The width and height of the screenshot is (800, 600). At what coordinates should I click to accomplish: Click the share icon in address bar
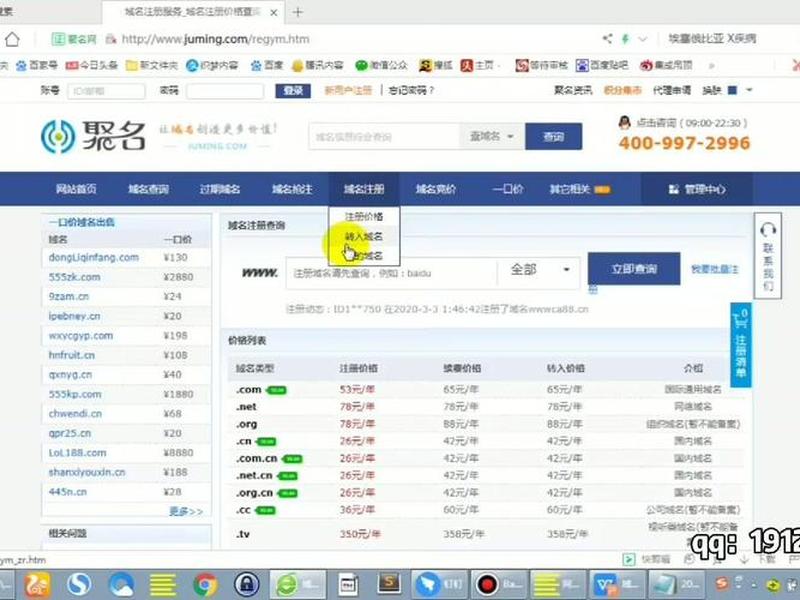(x=607, y=38)
